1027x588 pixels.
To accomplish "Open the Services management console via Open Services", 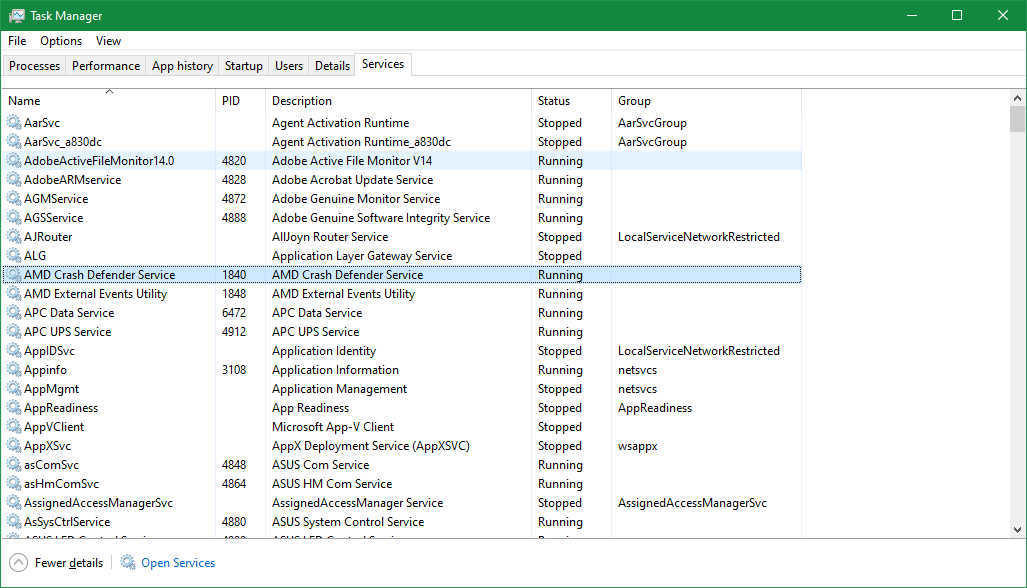I will click(x=177, y=562).
